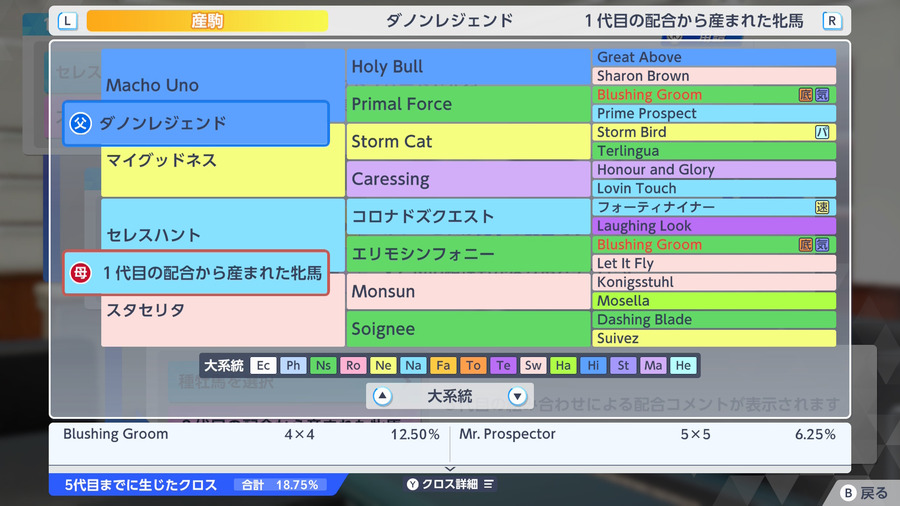Select the Holy Bull cell

click(x=468, y=67)
